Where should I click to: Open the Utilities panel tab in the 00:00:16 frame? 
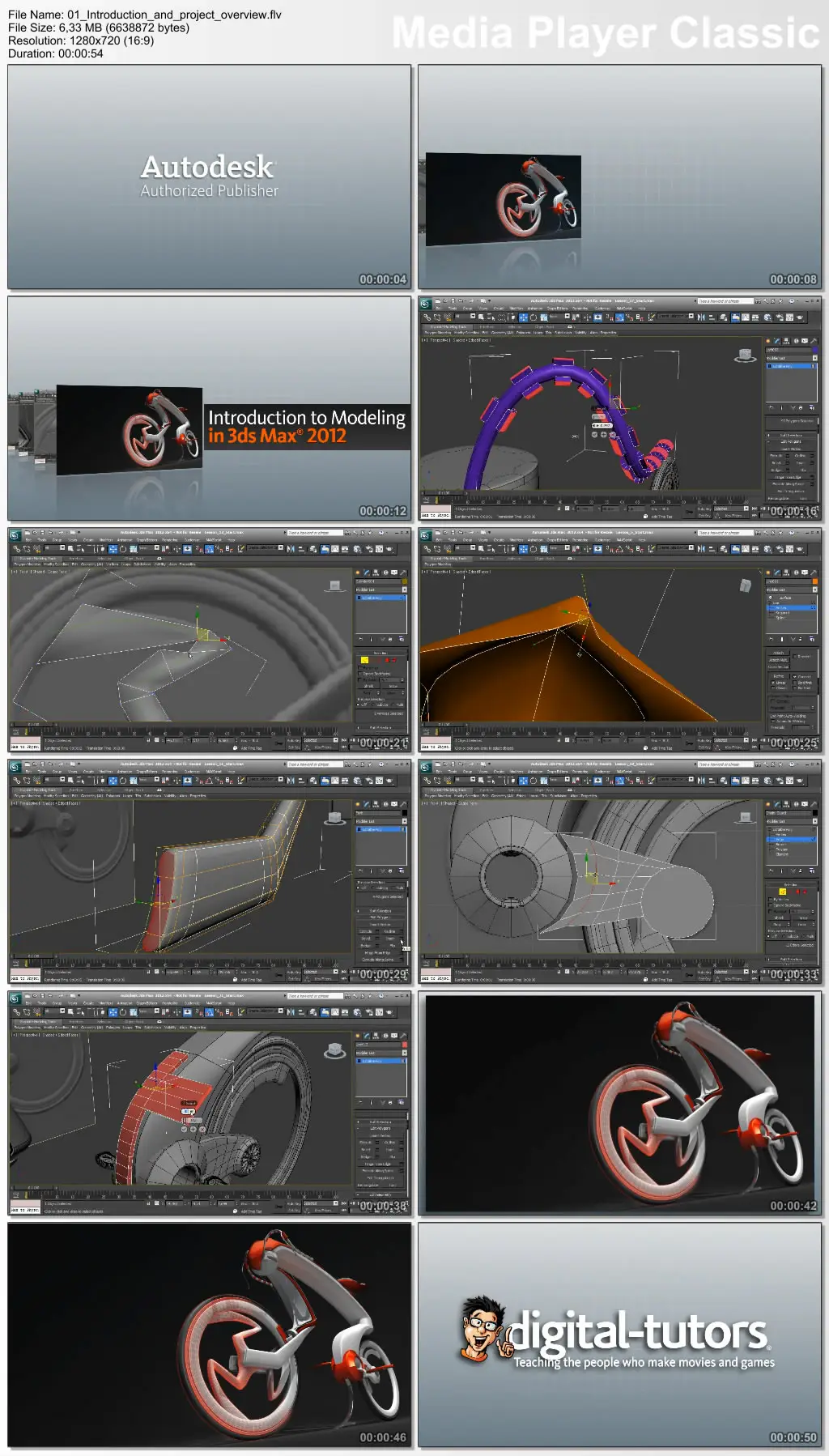click(x=812, y=341)
